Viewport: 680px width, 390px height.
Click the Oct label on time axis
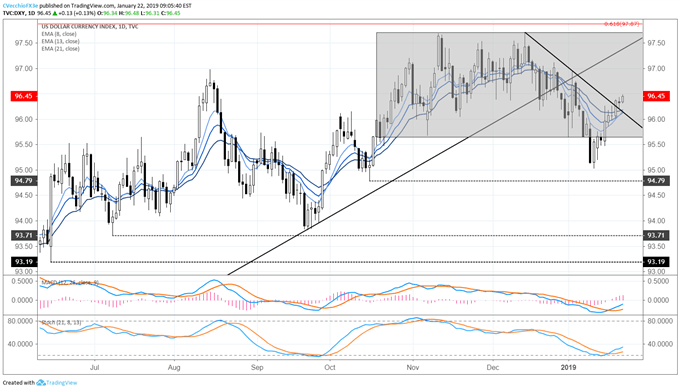[330, 367]
